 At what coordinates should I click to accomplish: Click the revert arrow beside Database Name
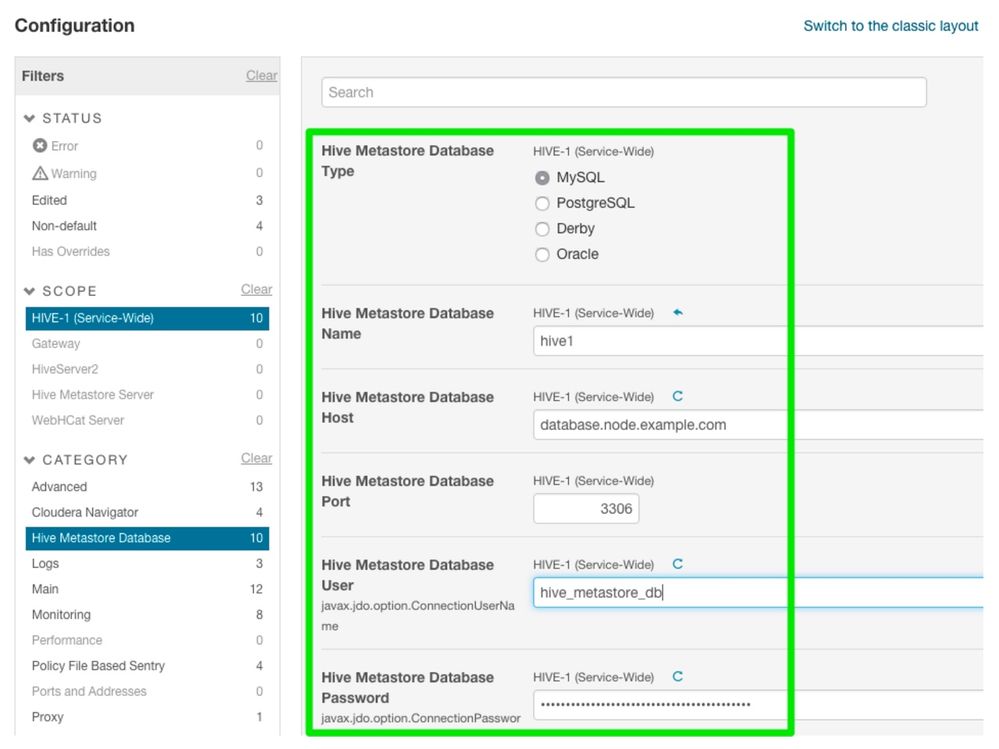[x=677, y=313]
